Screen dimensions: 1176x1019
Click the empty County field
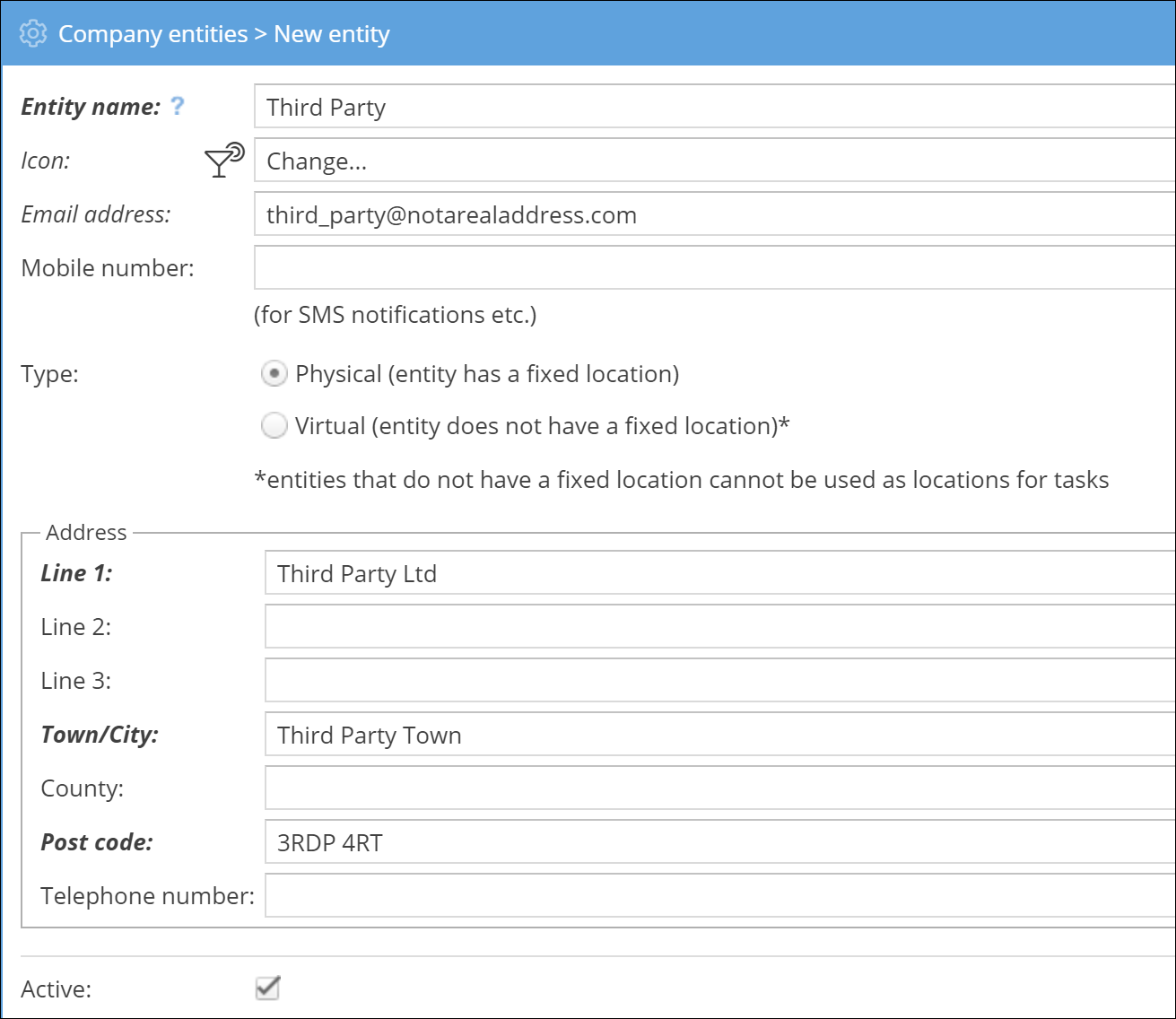point(719,788)
